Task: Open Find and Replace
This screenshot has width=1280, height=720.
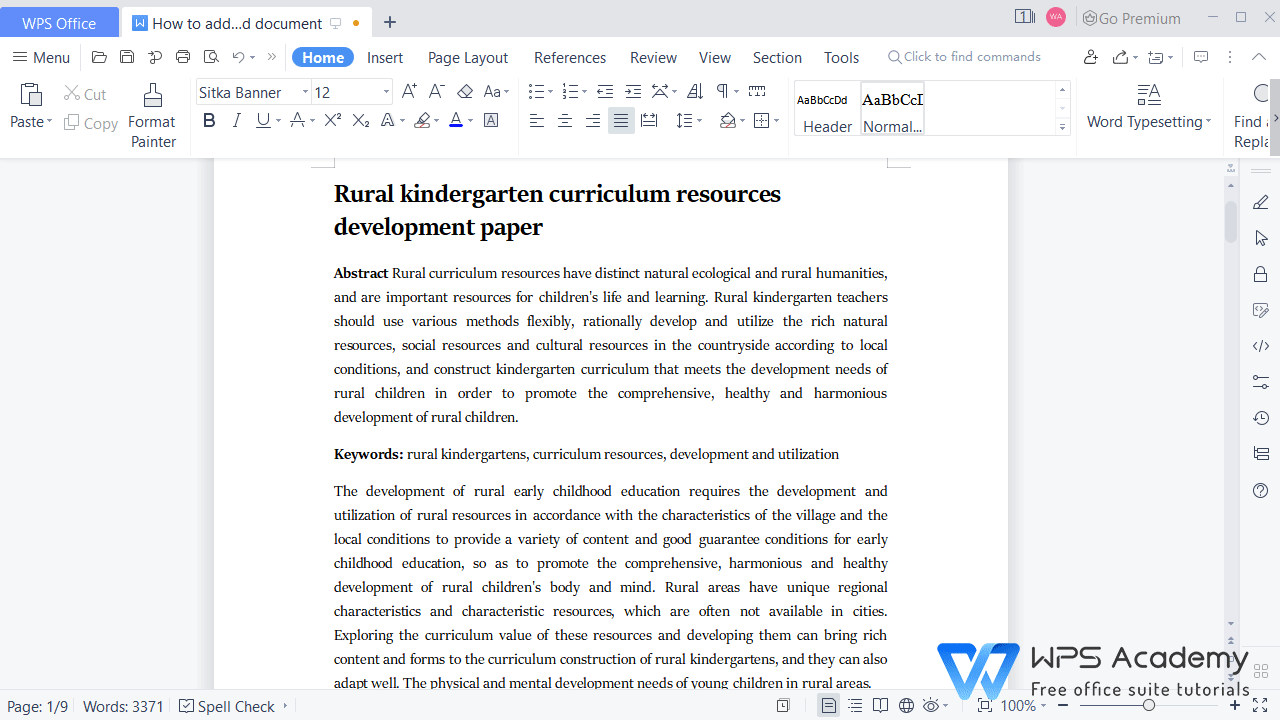Action: [x=1250, y=119]
